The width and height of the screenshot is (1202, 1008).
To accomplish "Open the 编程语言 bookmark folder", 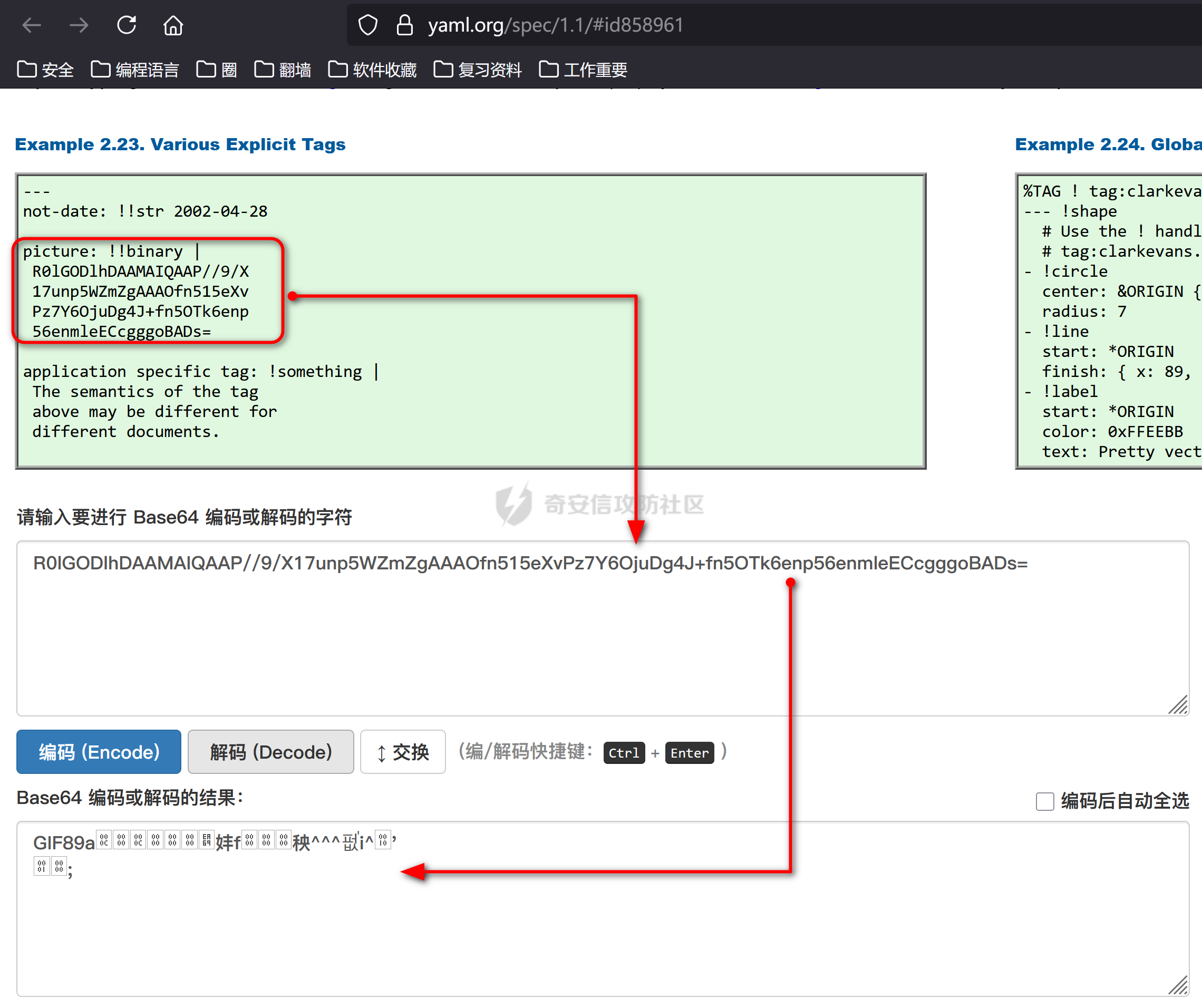I will 135,70.
